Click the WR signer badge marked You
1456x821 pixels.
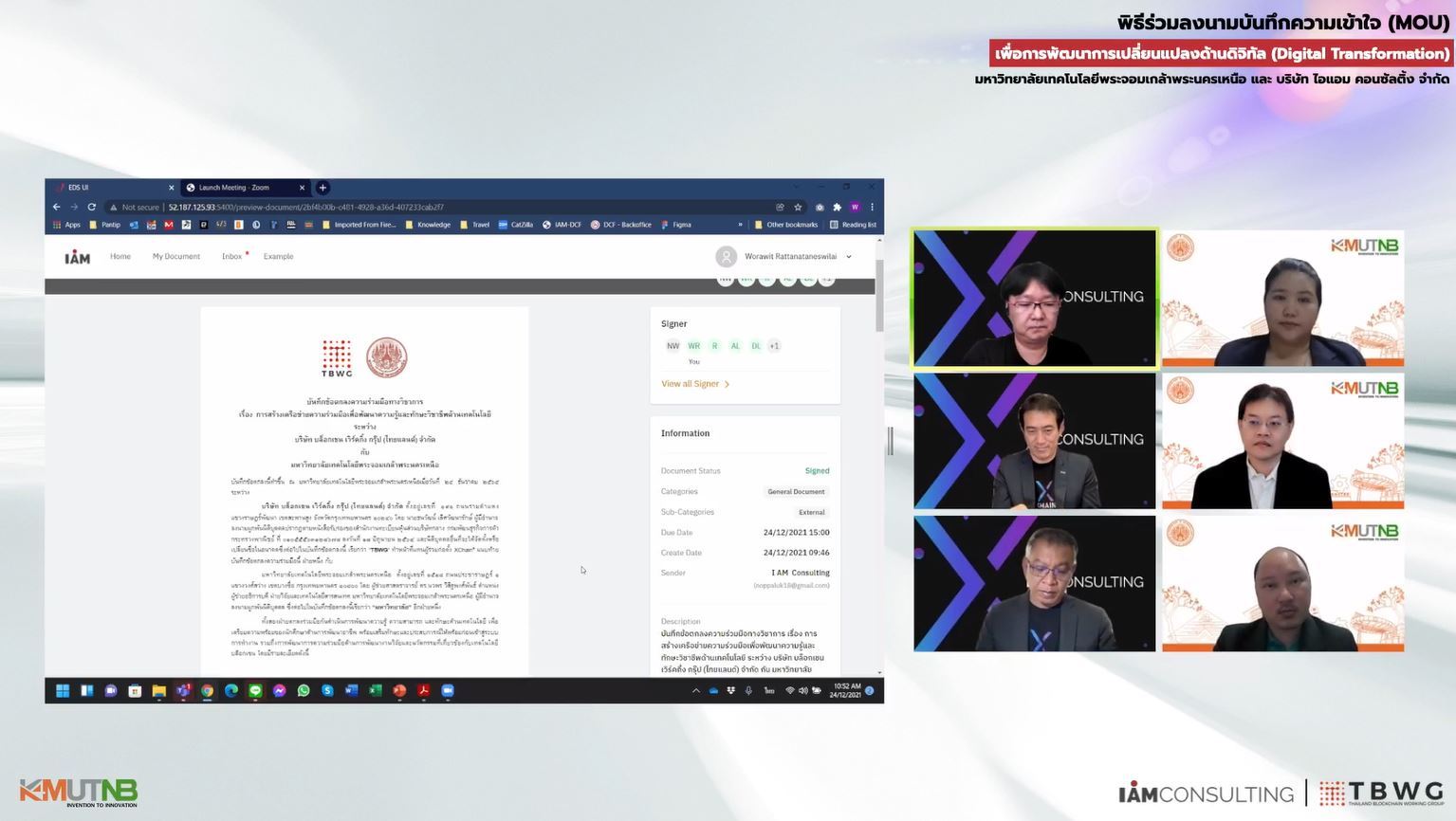click(x=694, y=346)
